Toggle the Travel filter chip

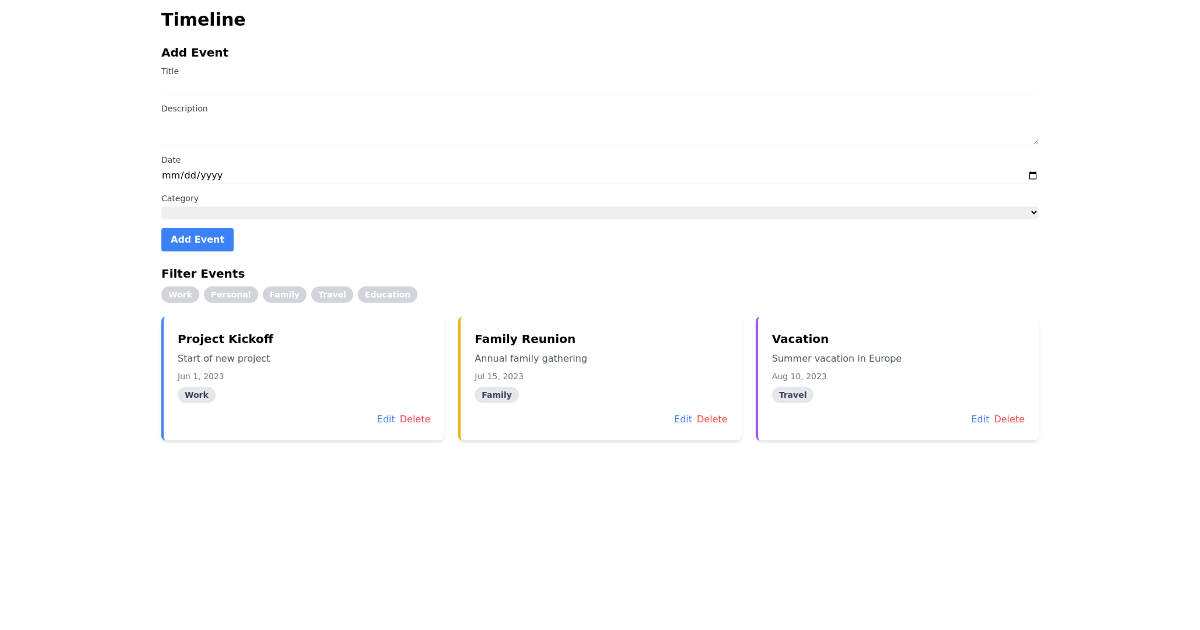(x=332, y=294)
